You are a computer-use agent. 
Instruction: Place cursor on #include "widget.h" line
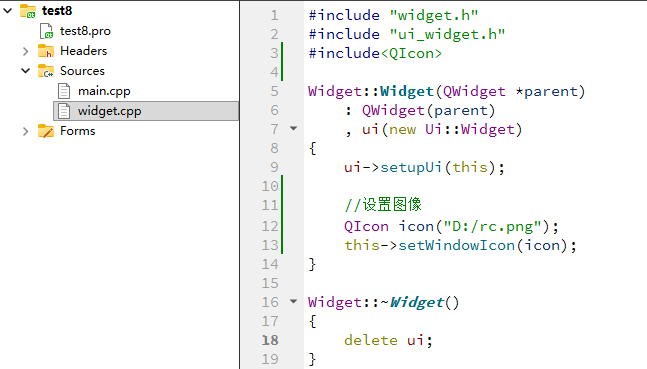click(x=393, y=15)
